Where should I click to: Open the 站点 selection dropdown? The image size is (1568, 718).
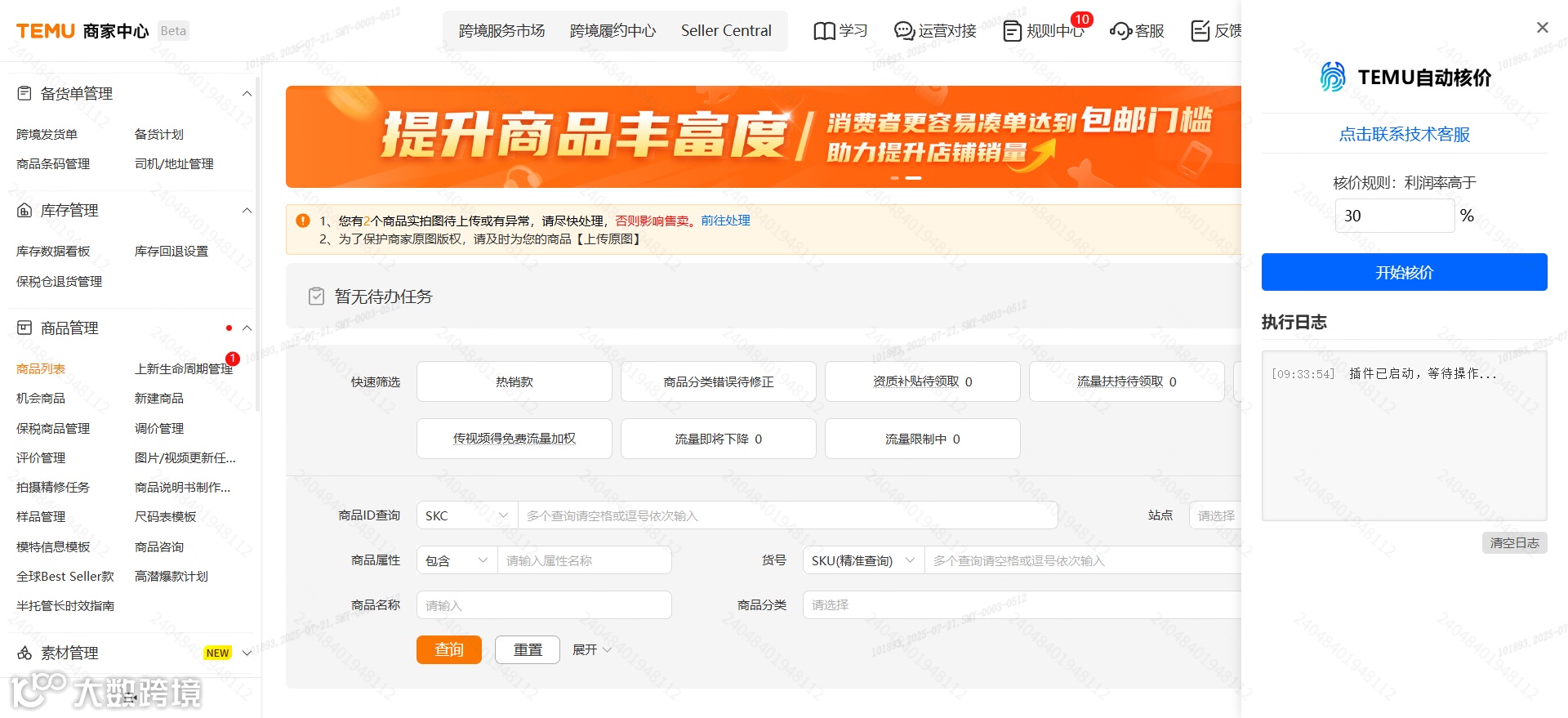point(1215,515)
